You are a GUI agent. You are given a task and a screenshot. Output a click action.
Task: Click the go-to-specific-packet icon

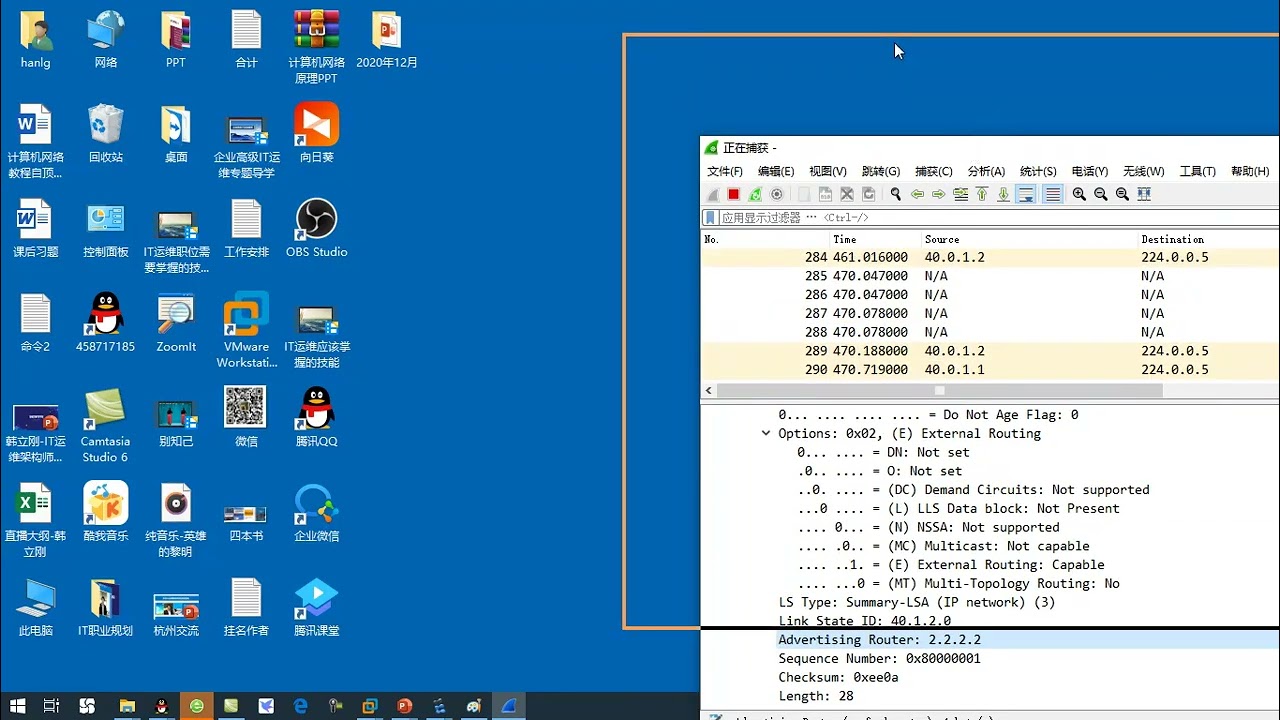click(960, 194)
